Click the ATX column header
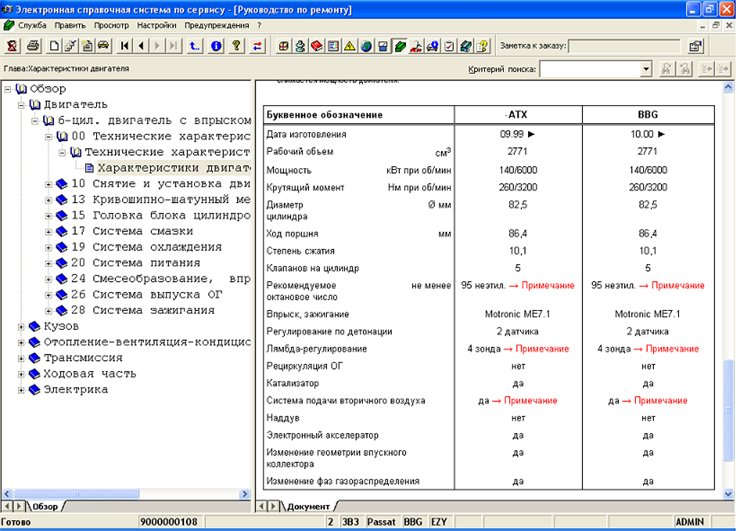This screenshot has height=531, width=740. click(518, 115)
